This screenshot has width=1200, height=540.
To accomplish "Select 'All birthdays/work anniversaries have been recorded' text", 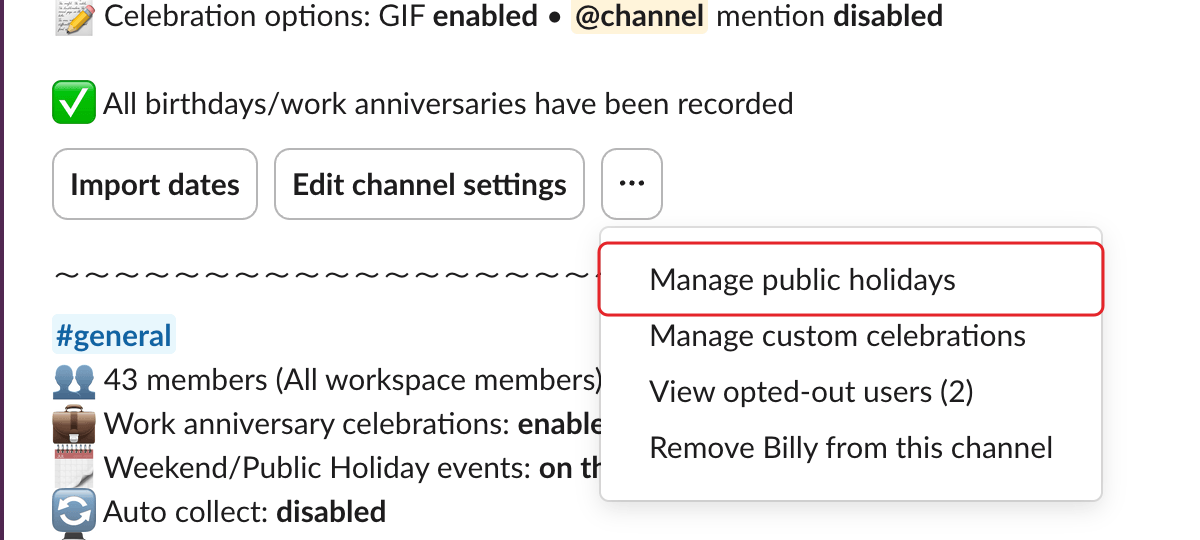I will 448,103.
